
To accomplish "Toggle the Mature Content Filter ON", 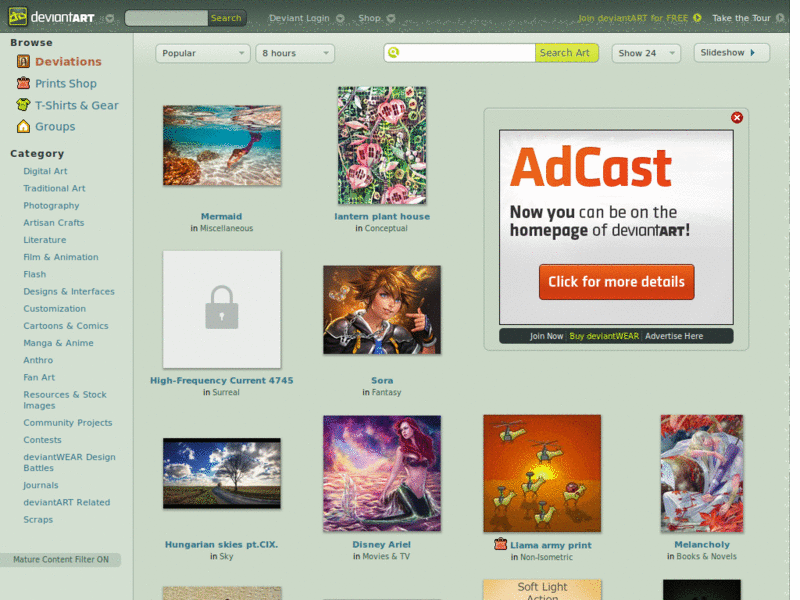I will [61, 559].
